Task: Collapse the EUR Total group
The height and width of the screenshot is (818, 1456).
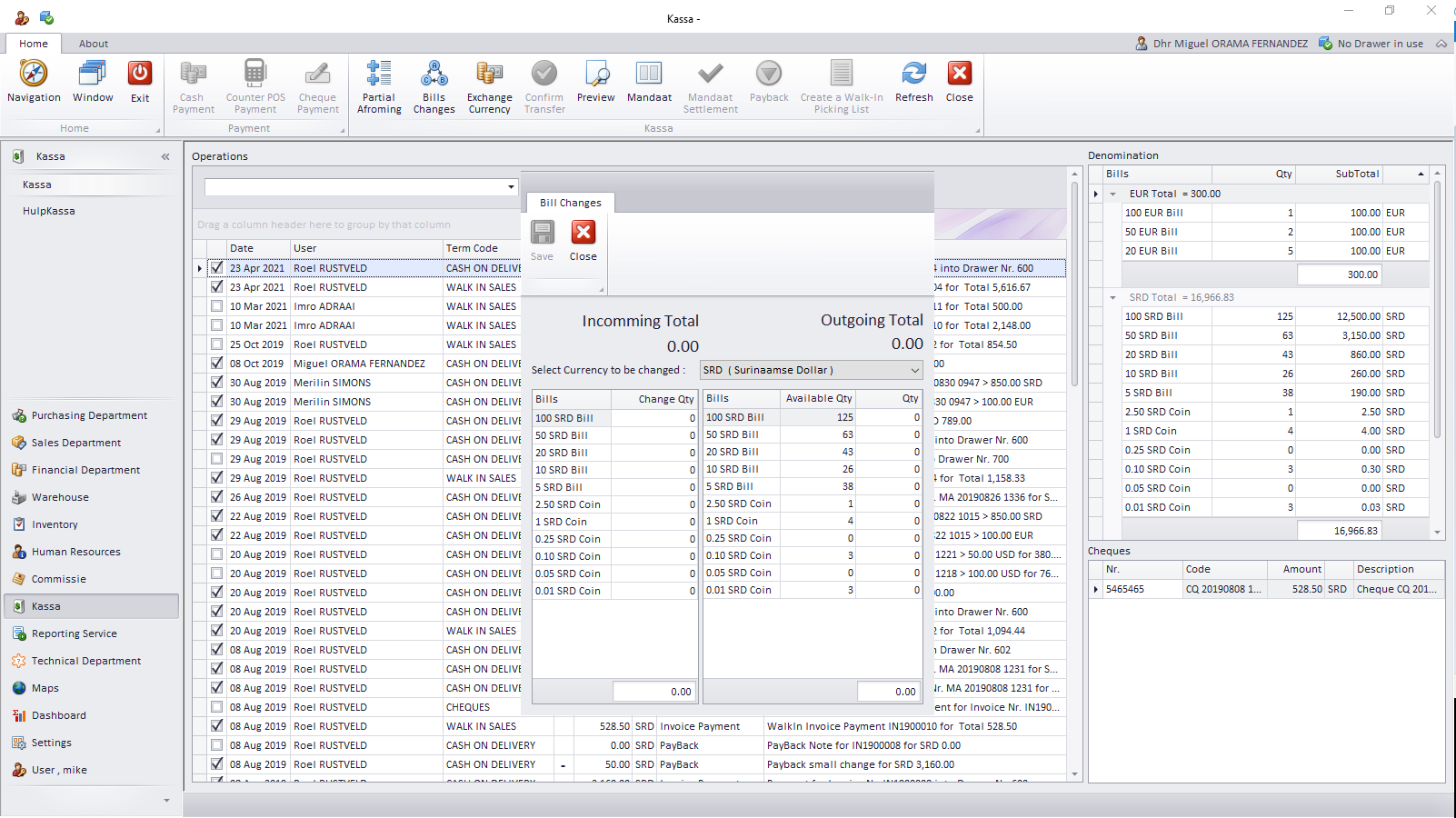Action: pos(1112,194)
